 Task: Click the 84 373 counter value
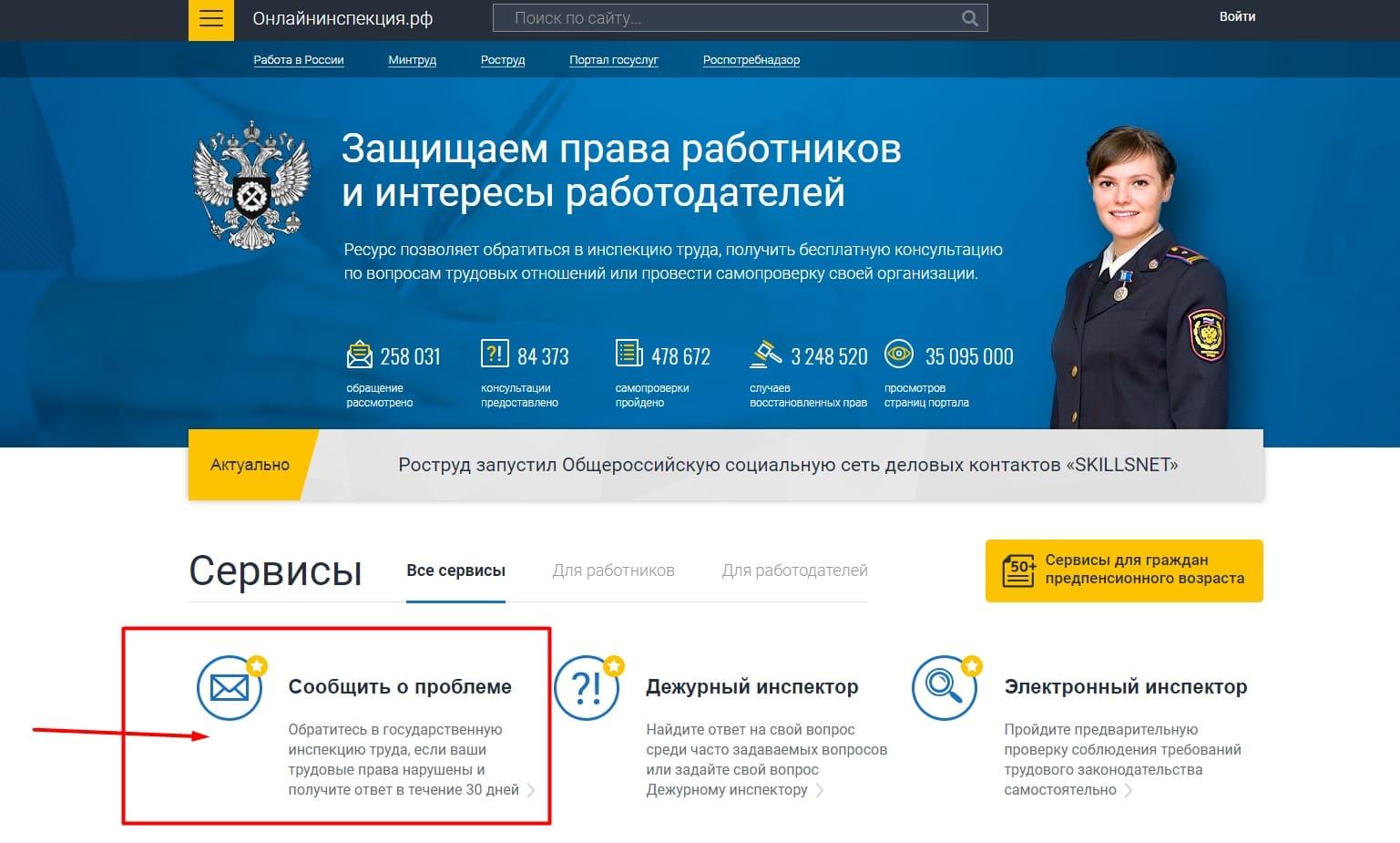coord(543,356)
